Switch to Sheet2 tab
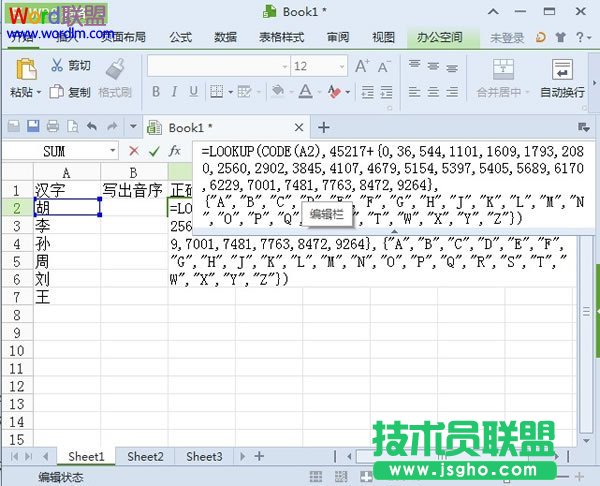The height and width of the screenshot is (486, 600). [145, 457]
